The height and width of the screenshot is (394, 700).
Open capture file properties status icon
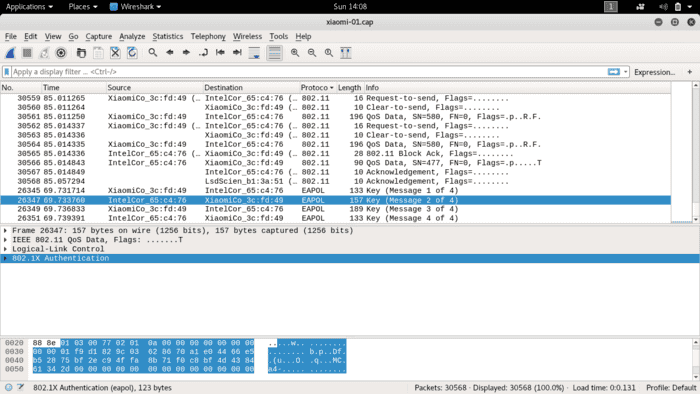[x=21, y=387]
